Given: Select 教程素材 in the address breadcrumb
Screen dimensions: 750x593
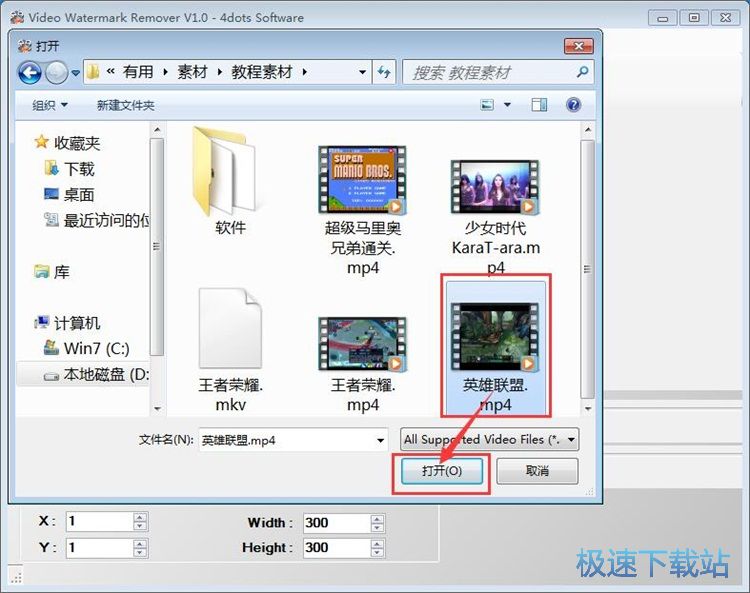Looking at the screenshot, I should click(262, 72).
